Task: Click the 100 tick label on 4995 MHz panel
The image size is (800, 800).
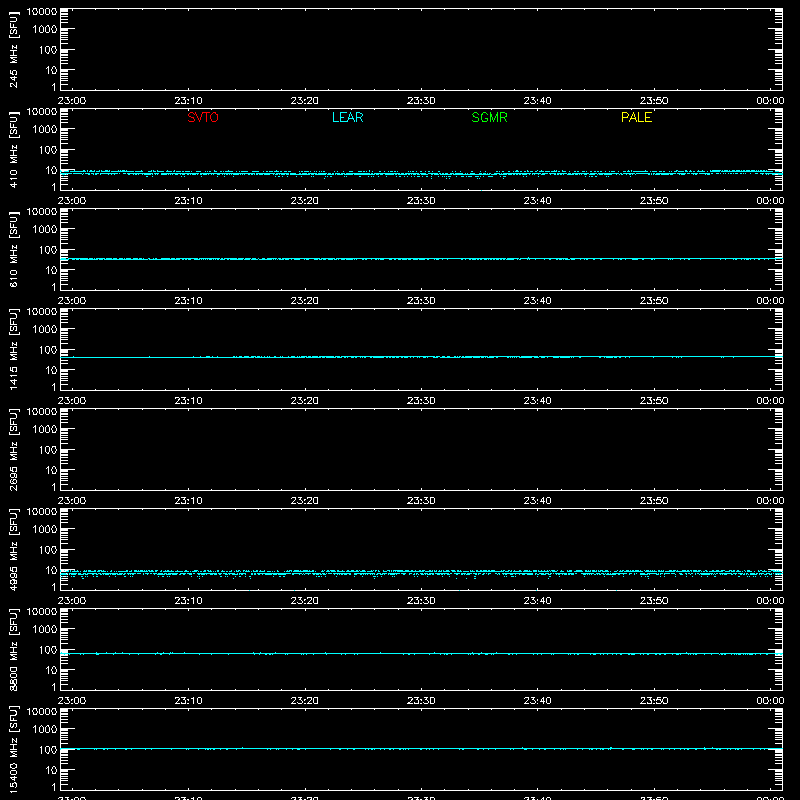Action: point(48,550)
